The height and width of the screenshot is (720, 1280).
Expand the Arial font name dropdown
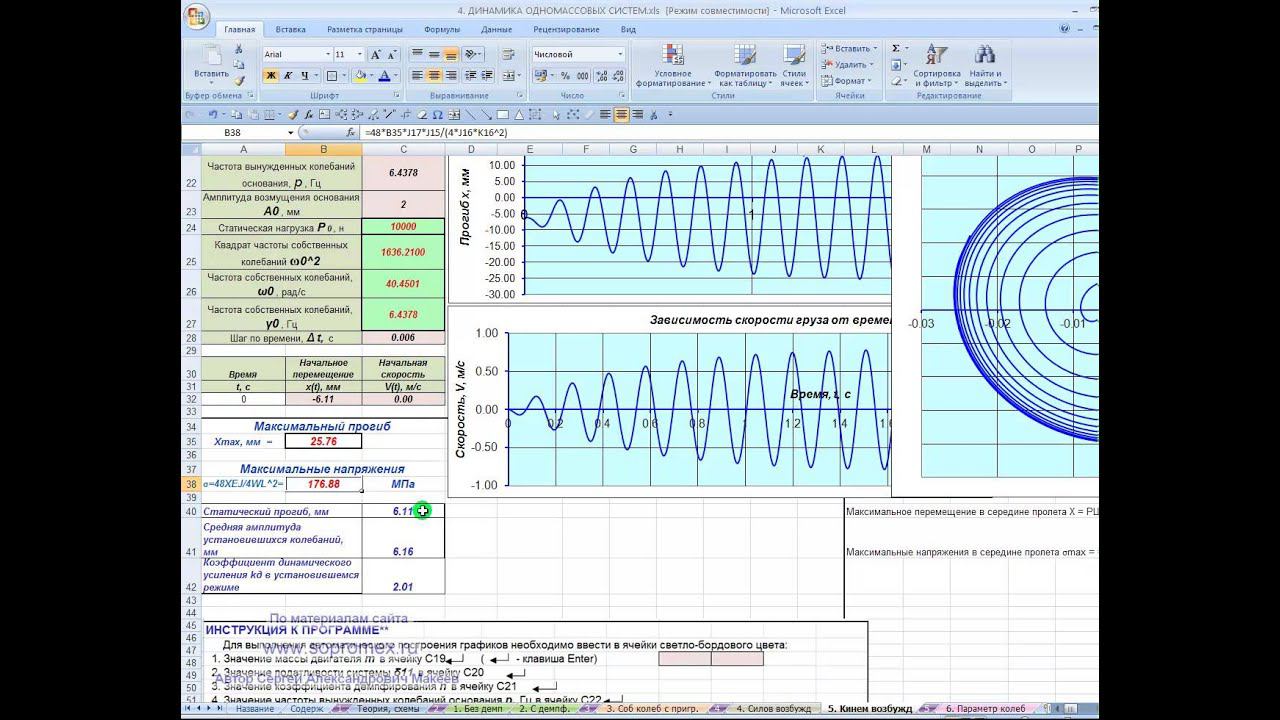[327, 54]
